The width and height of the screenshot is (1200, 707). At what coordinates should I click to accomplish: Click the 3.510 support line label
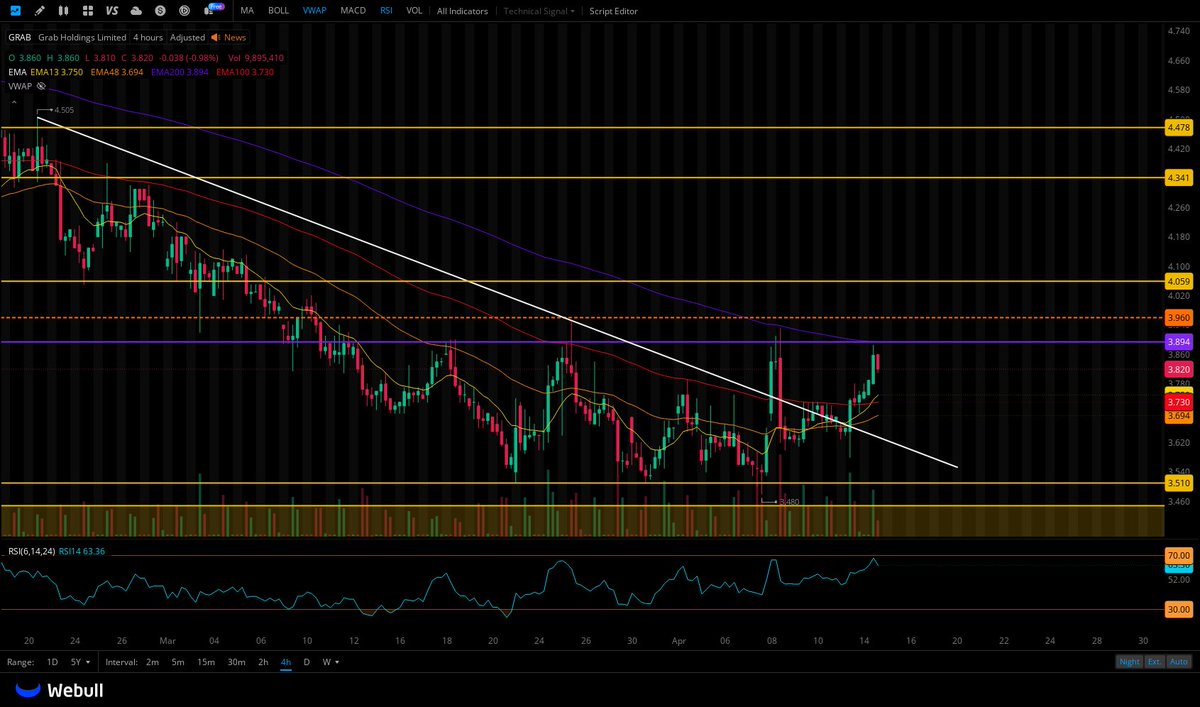coord(1177,483)
